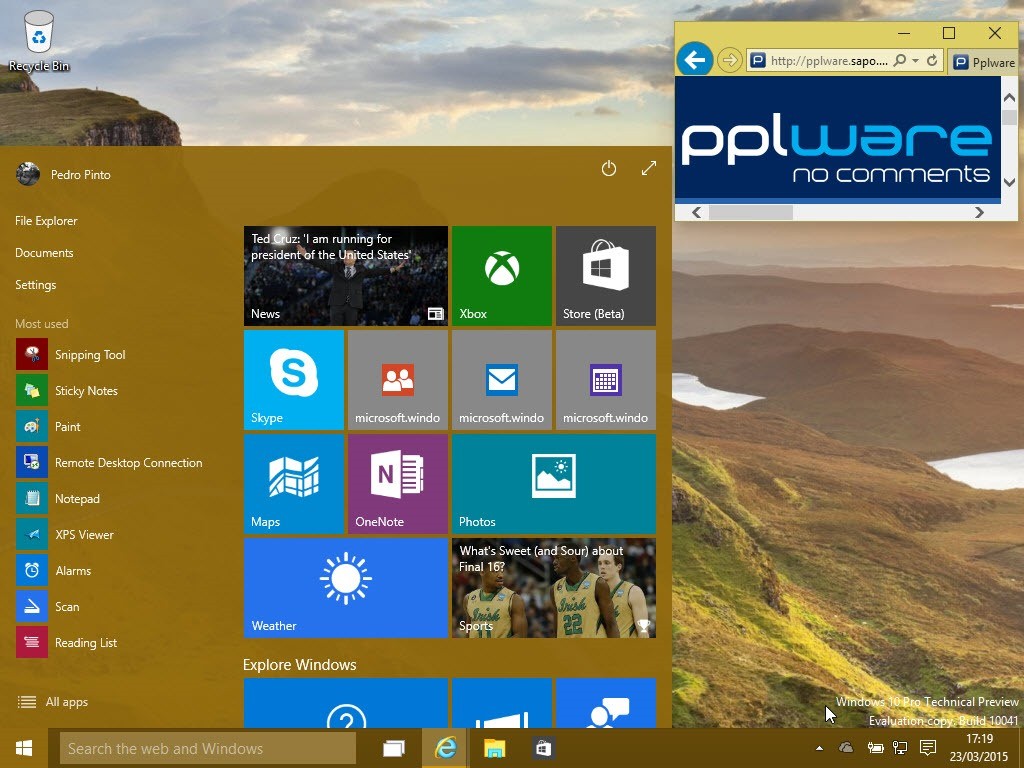
Task: Open the People tile with orange icon
Action: coord(398,379)
